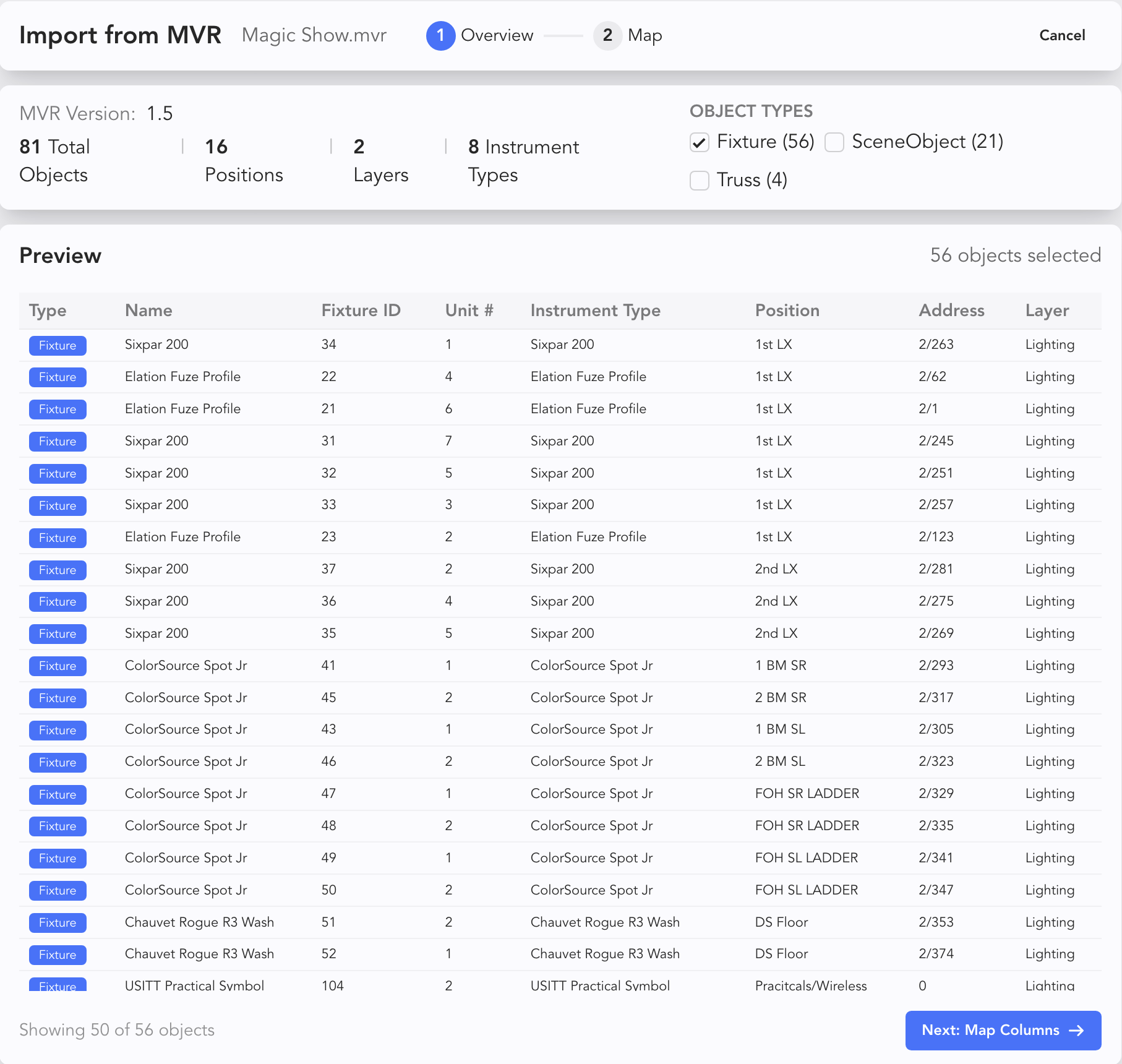Select the Overview step label
This screenshot has width=1122, height=1064.
coord(497,36)
